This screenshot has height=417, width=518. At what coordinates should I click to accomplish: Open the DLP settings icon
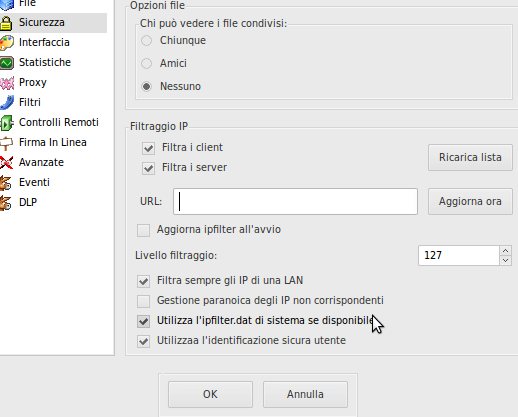[x=6, y=203]
